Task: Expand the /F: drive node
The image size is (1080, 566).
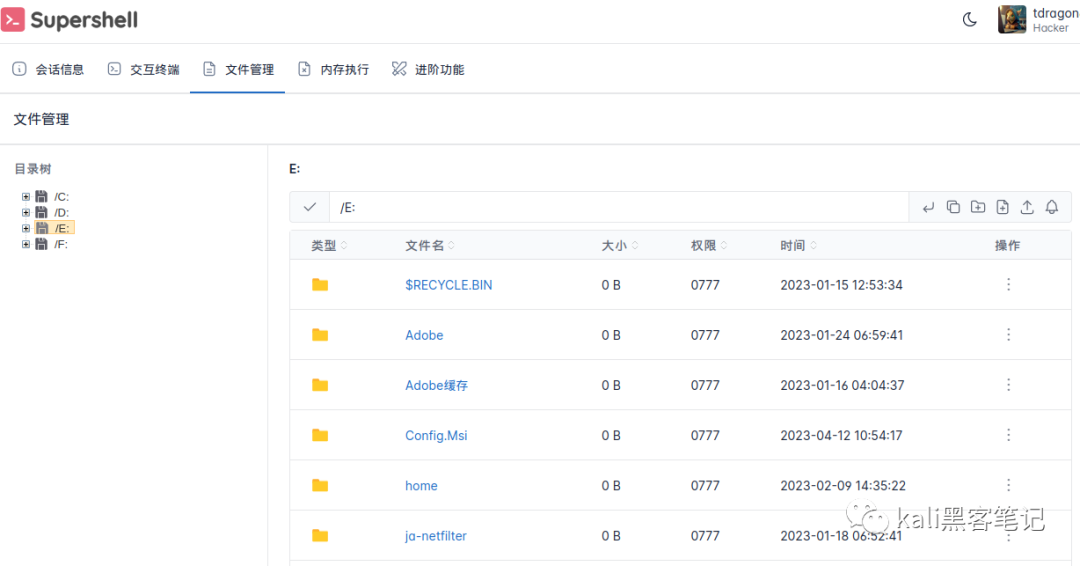Action: (x=25, y=244)
